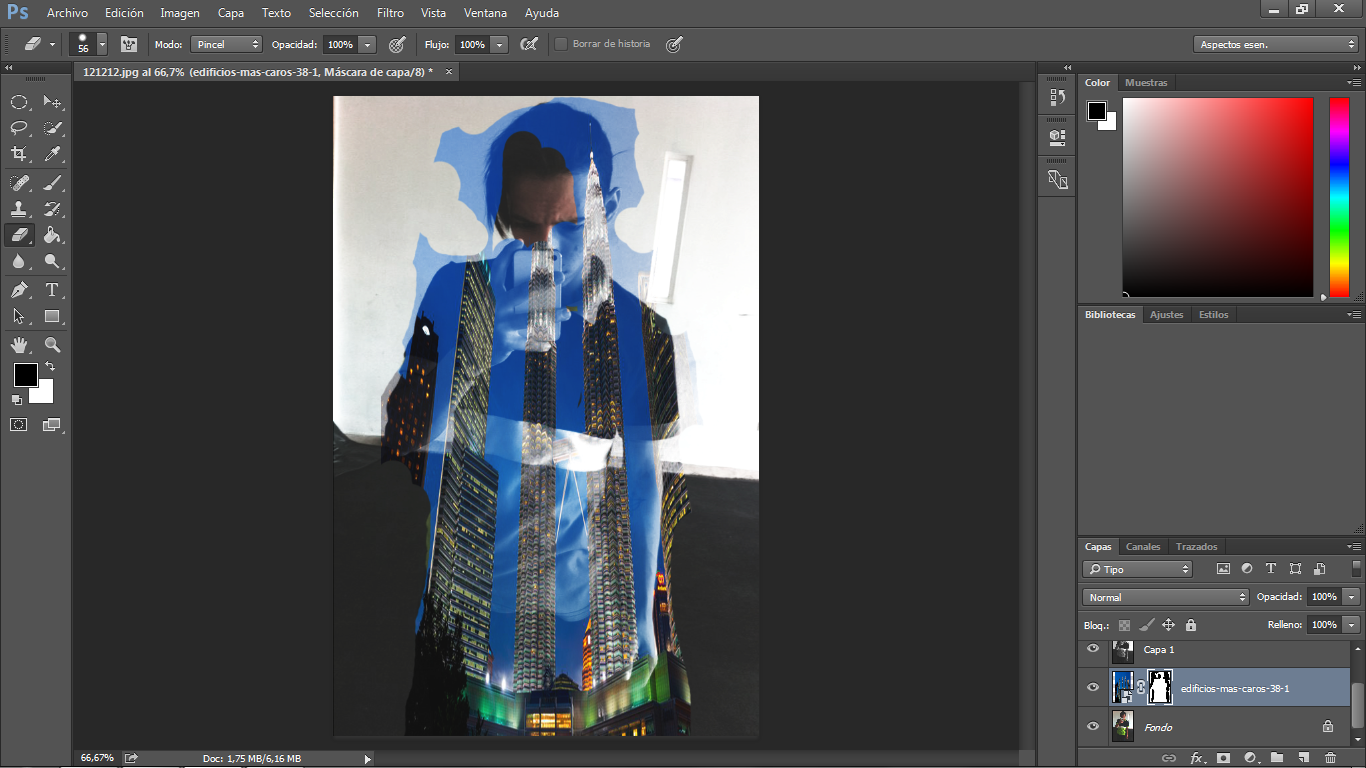
Task: Hide the Fondo layer
Action: coord(1092,727)
